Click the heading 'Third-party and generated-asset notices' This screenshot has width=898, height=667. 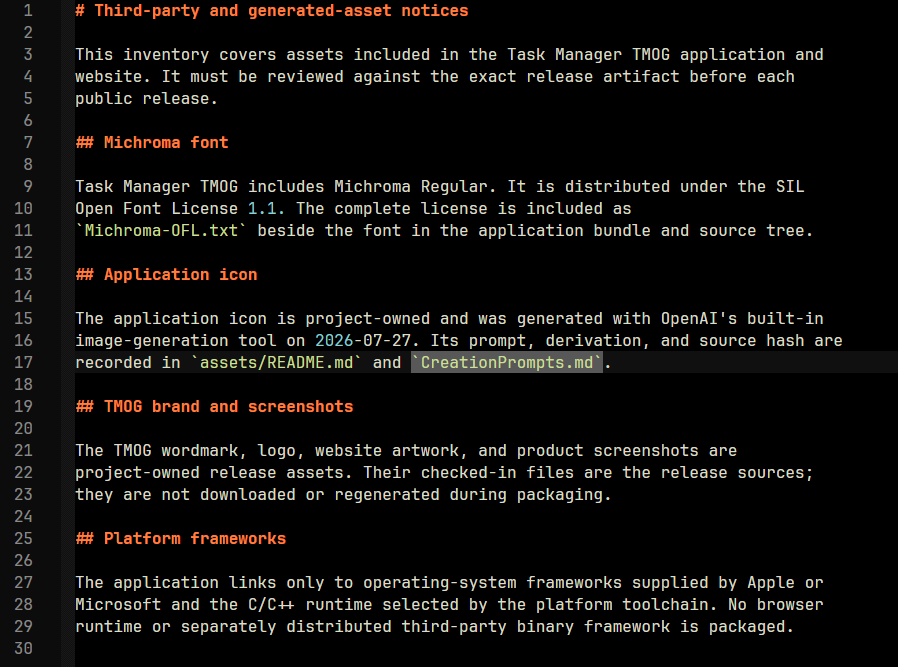272,11
